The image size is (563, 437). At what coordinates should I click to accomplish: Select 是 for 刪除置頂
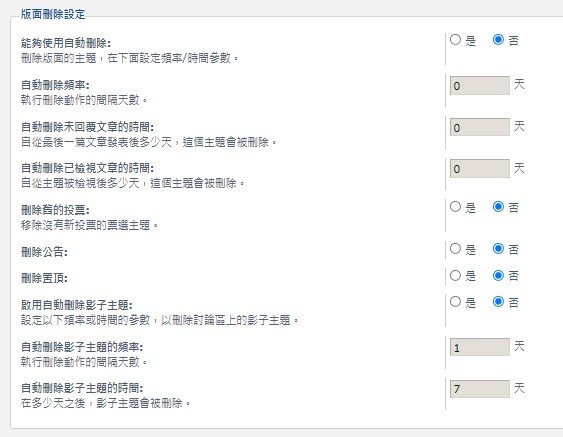[x=455, y=275]
